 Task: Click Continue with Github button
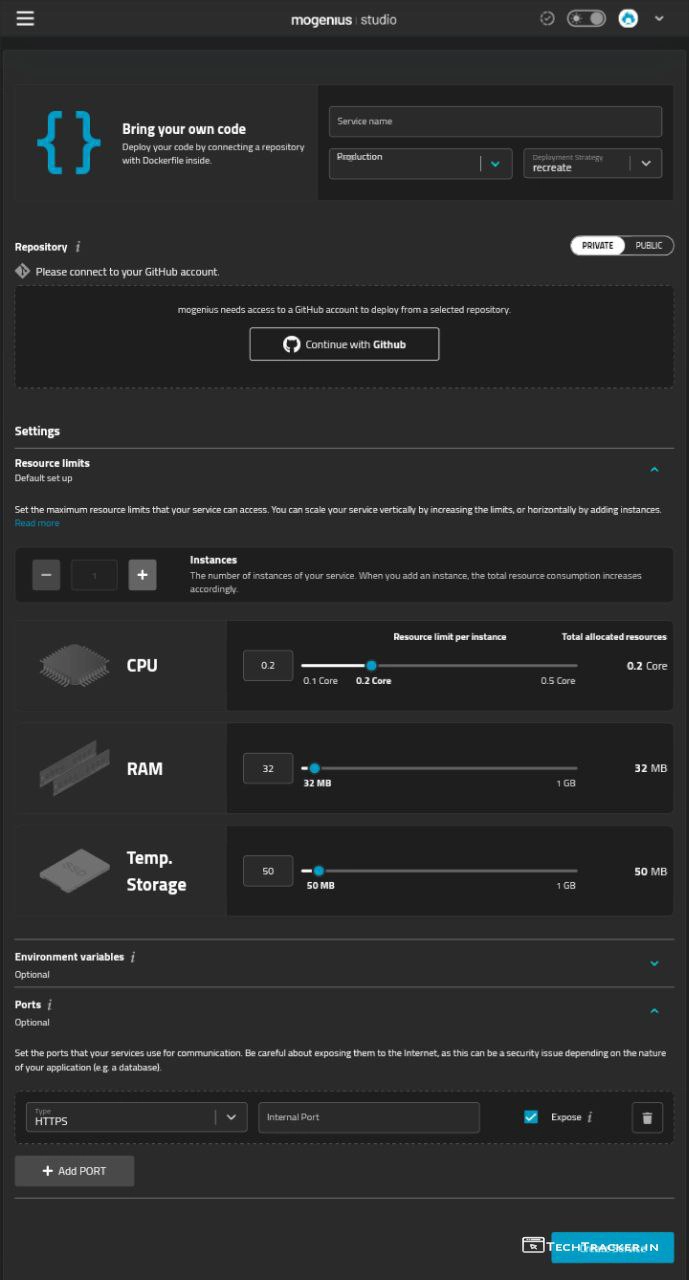pos(344,344)
